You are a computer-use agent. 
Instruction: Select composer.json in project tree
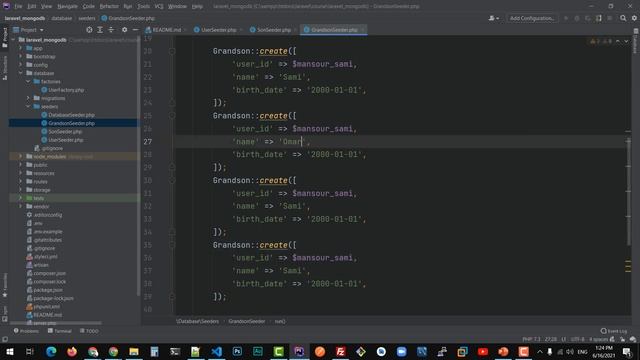(x=49, y=273)
